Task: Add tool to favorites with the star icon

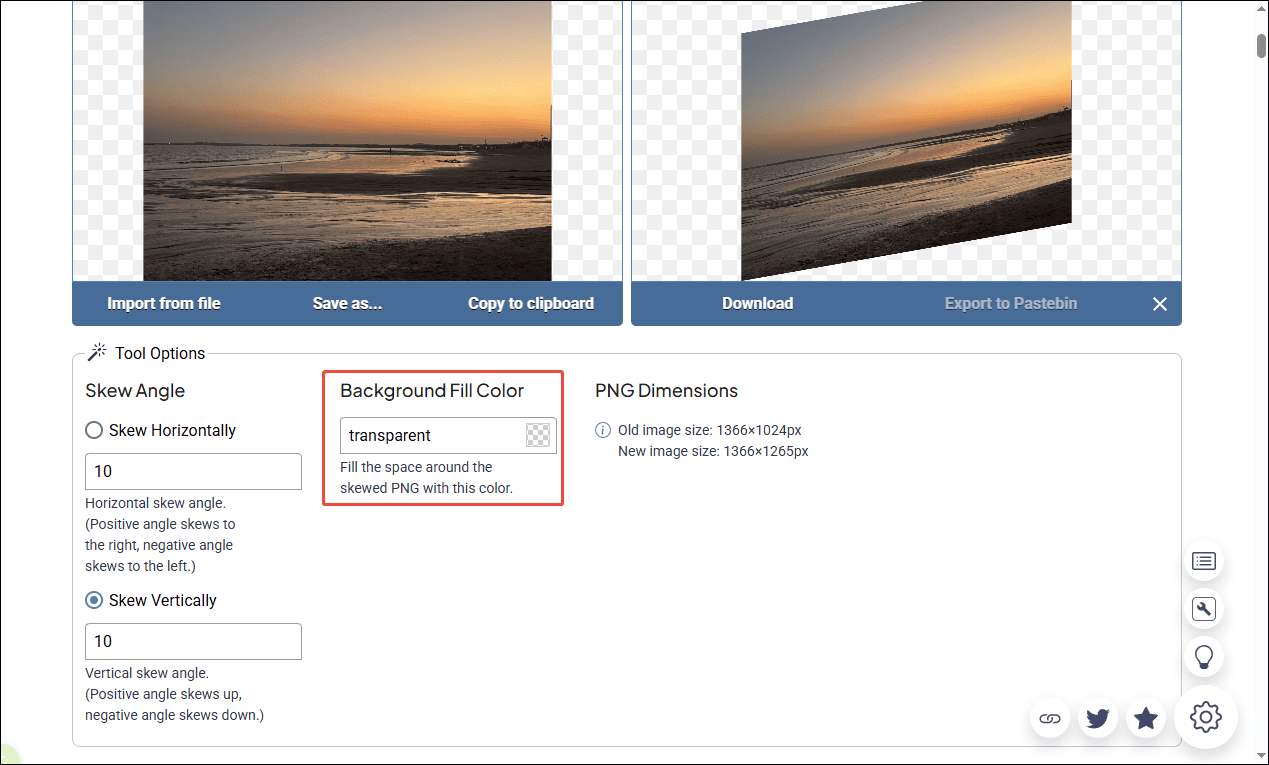Action: [1145, 717]
